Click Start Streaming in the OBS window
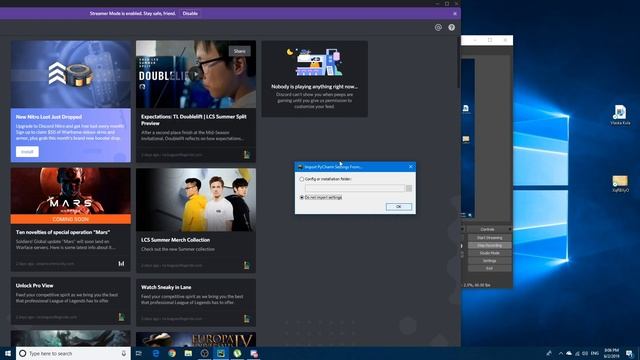640x360 pixels. (489, 238)
